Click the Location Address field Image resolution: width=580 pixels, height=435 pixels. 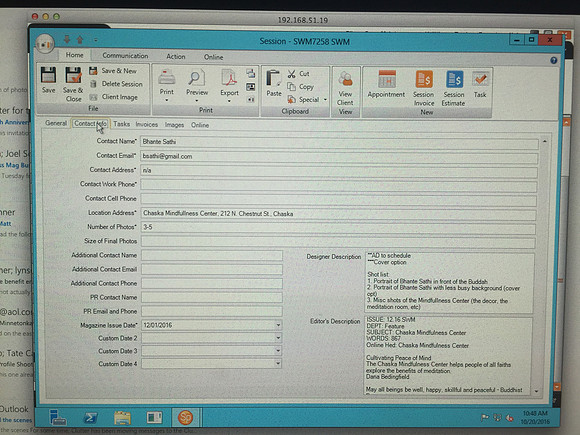[338, 214]
